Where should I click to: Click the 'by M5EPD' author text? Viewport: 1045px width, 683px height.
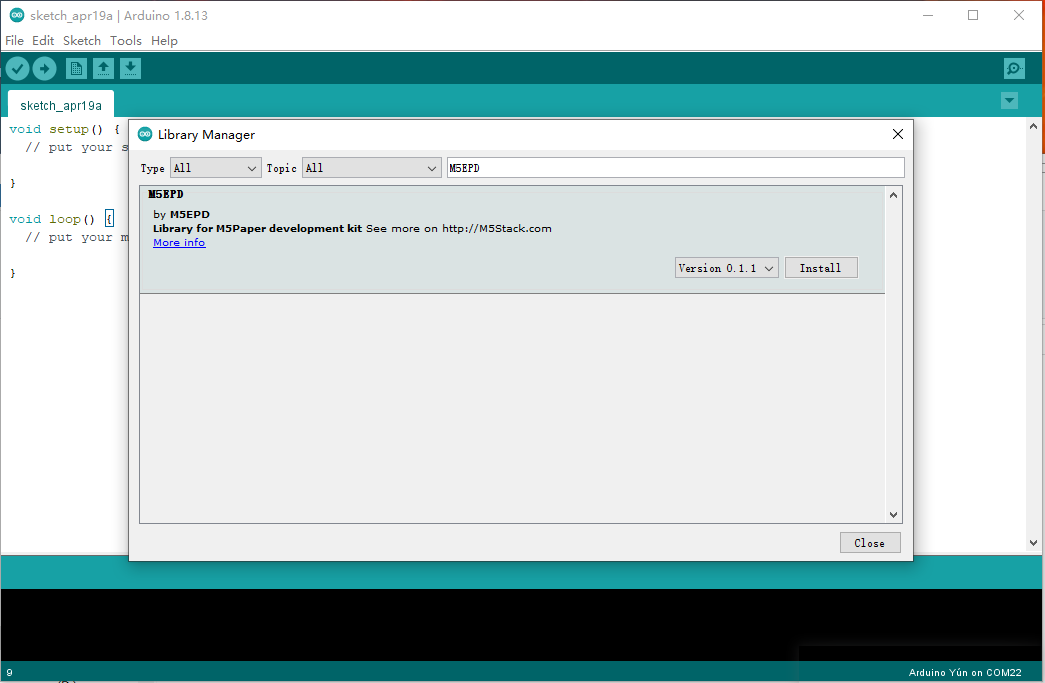(181, 215)
